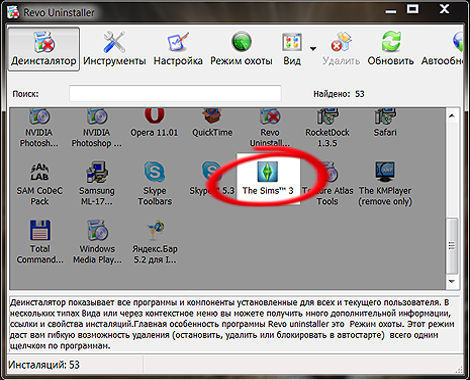Select the Skype Toolbars entry
This screenshot has height=380, width=470.
coord(155,183)
